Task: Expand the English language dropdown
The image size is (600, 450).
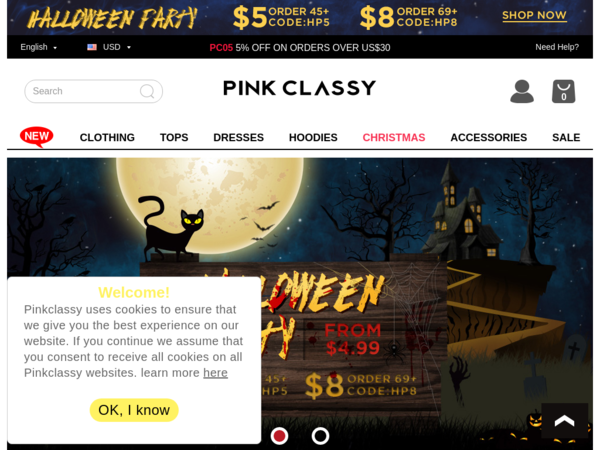Action: click(39, 47)
